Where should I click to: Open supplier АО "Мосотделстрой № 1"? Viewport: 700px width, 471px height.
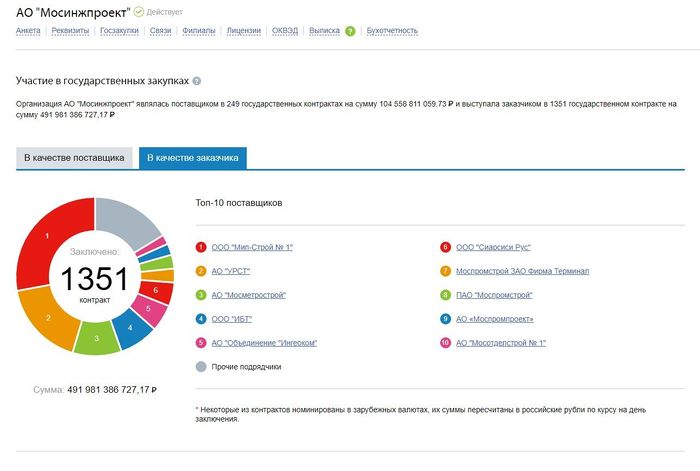501,343
